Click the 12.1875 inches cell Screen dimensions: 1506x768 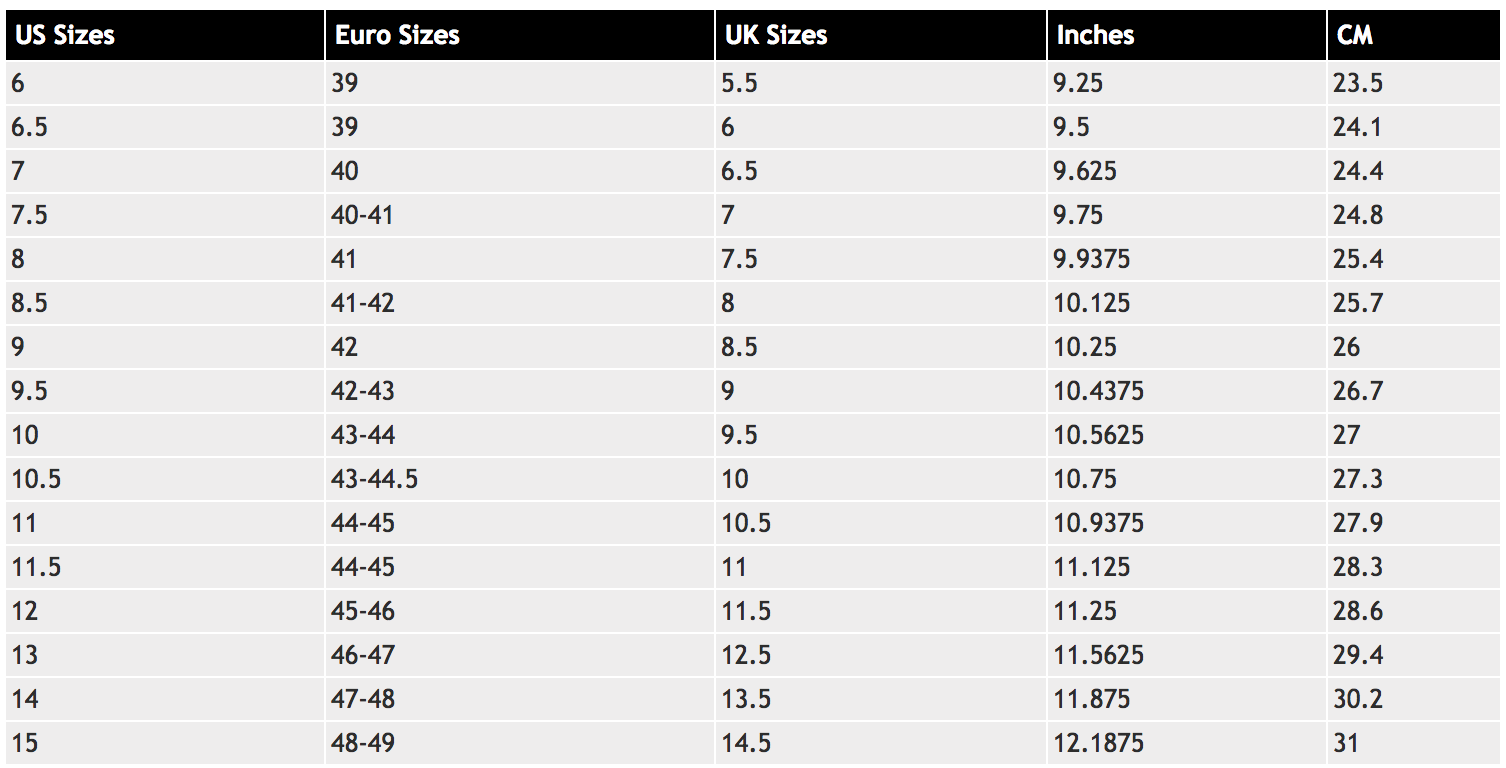tap(1098, 743)
